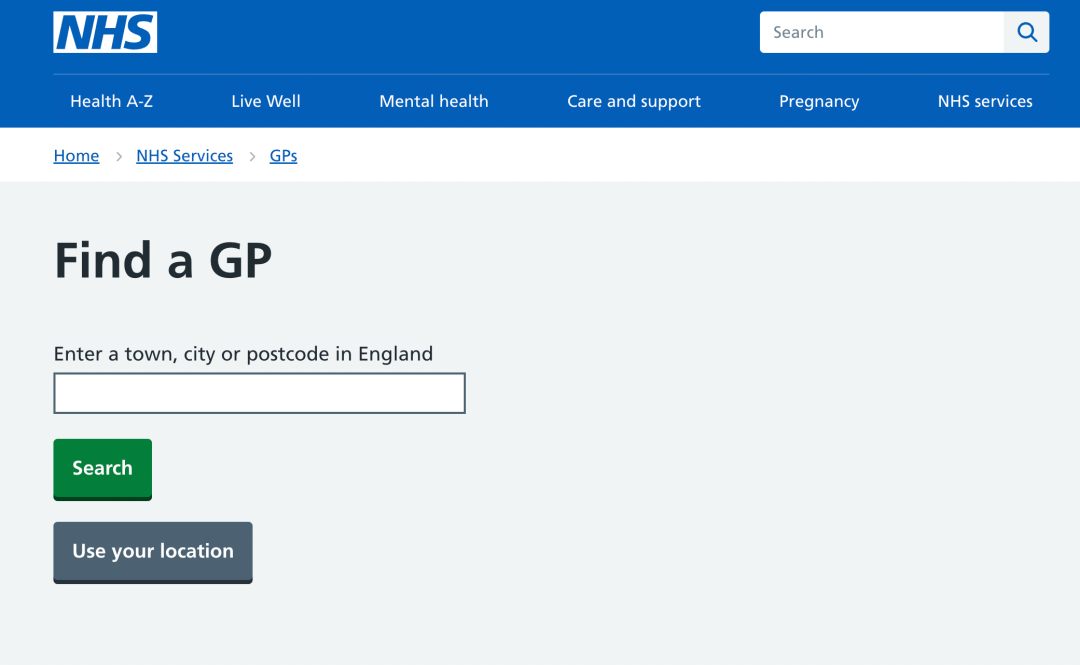Go to Mental health section

pos(434,101)
